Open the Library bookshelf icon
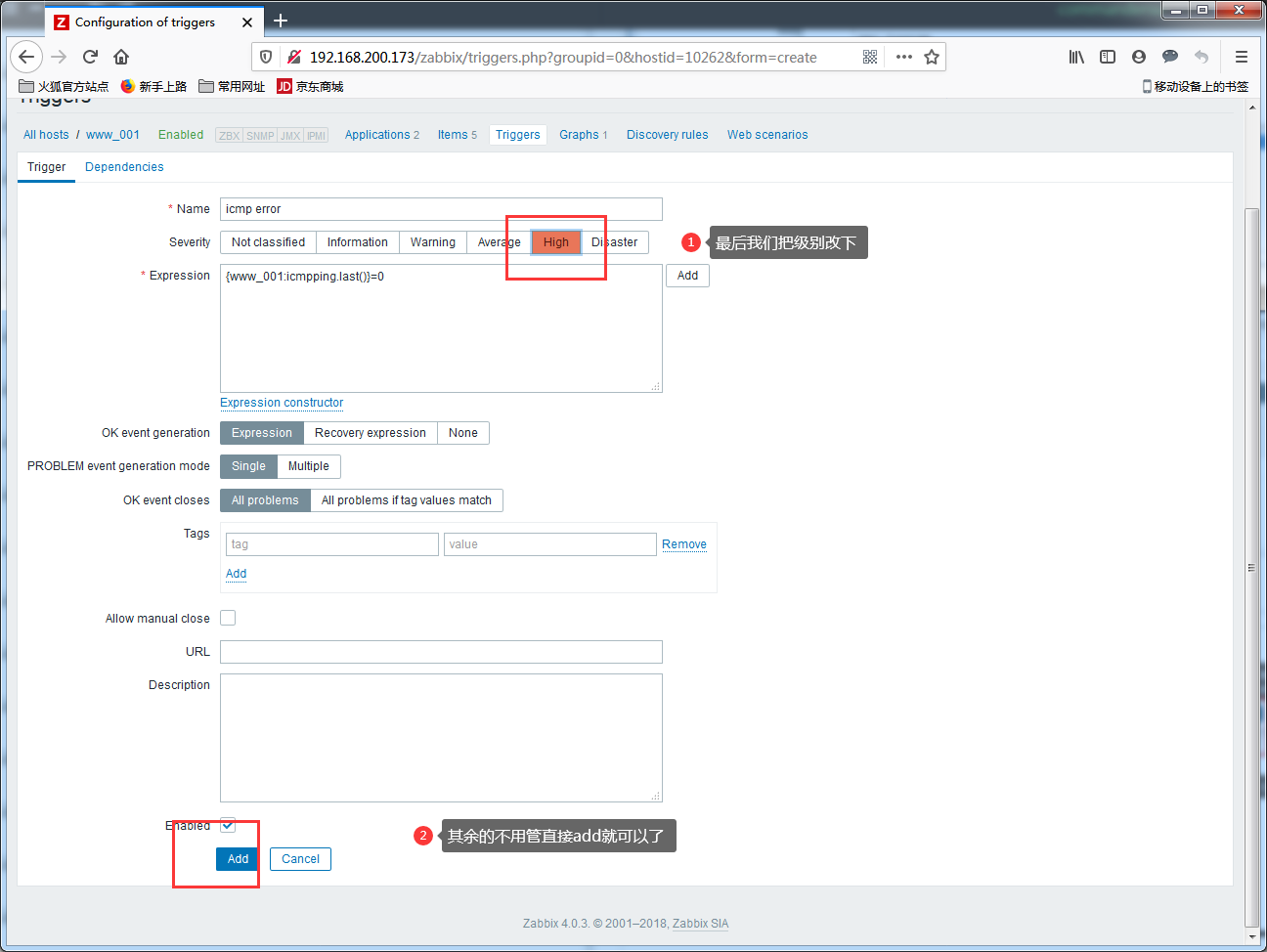Viewport: 1267px width, 952px height. pos(1076,57)
